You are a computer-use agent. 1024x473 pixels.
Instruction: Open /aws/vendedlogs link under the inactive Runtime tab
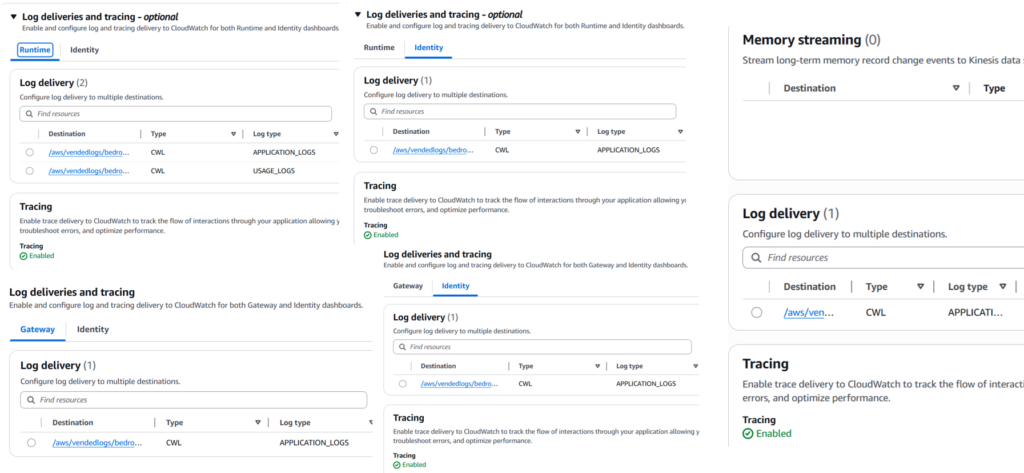pyautogui.click(x=433, y=150)
